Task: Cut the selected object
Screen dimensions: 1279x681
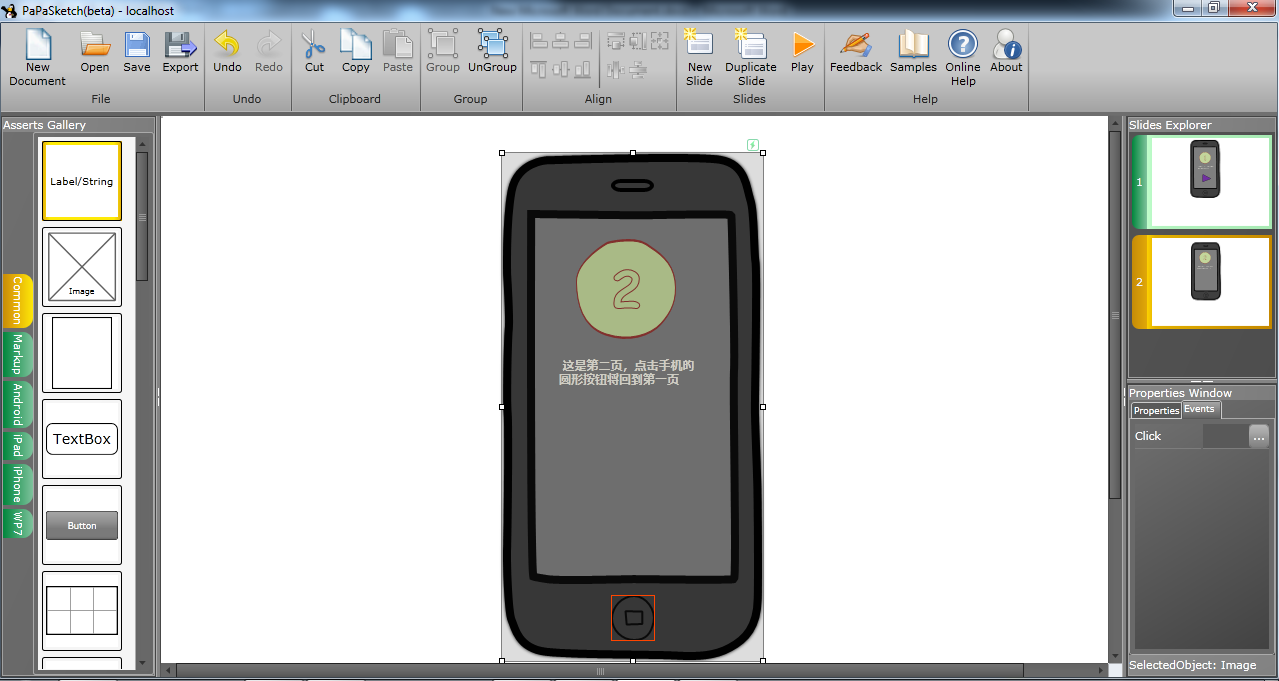Action: coord(314,52)
